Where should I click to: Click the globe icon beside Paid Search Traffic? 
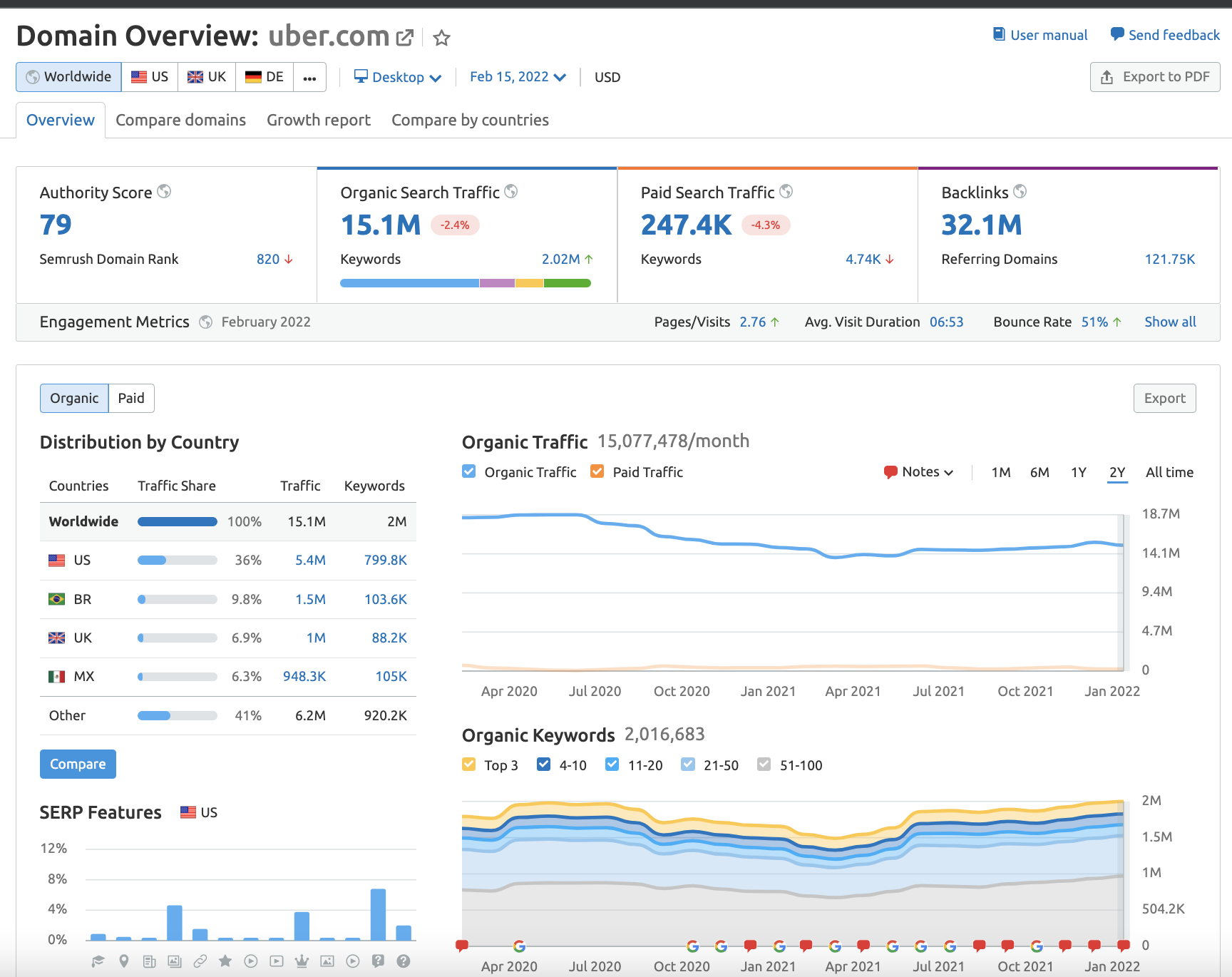pyautogui.click(x=786, y=191)
